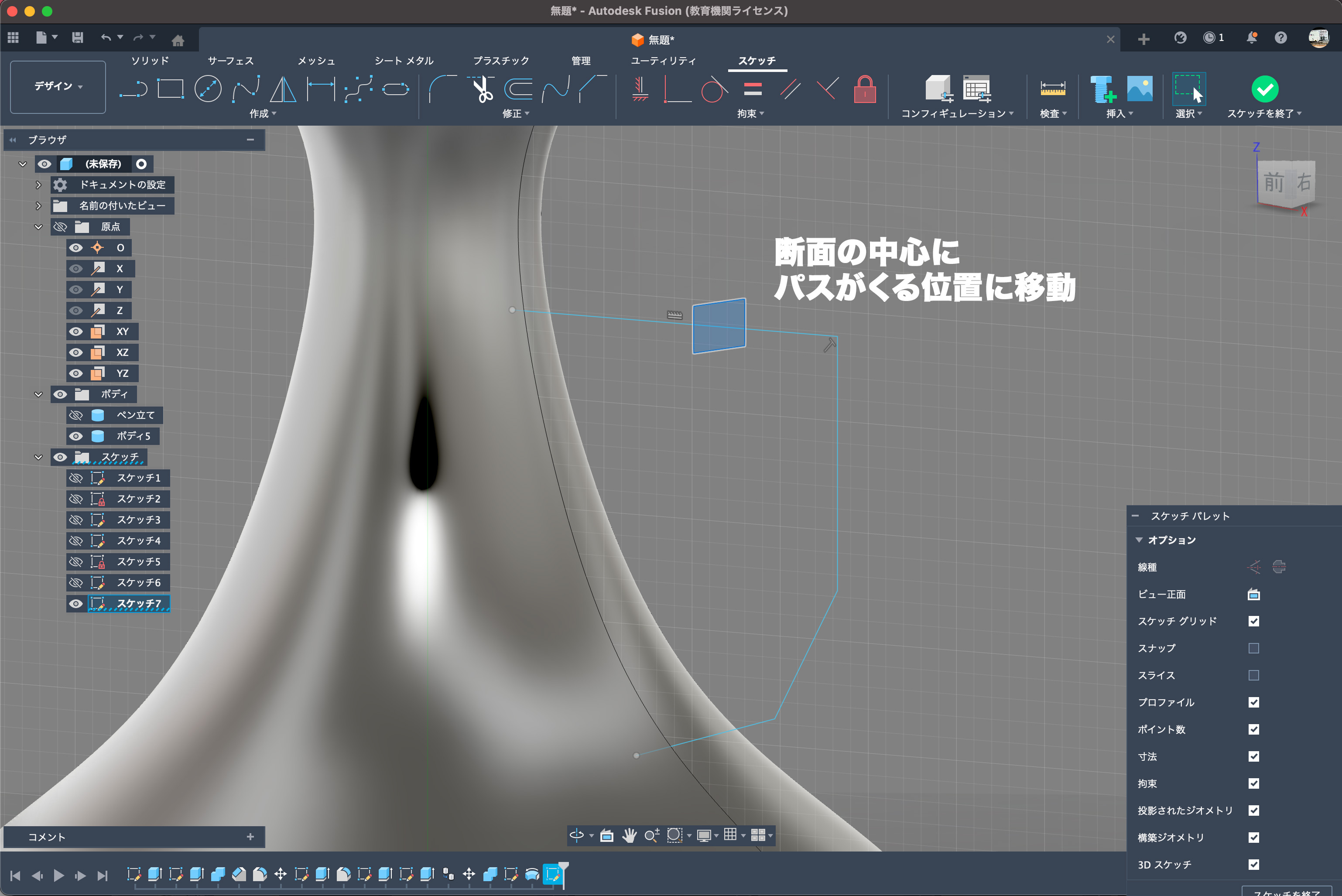
Task: Expand the ドキュメントの設定 tree node
Action: click(38, 185)
